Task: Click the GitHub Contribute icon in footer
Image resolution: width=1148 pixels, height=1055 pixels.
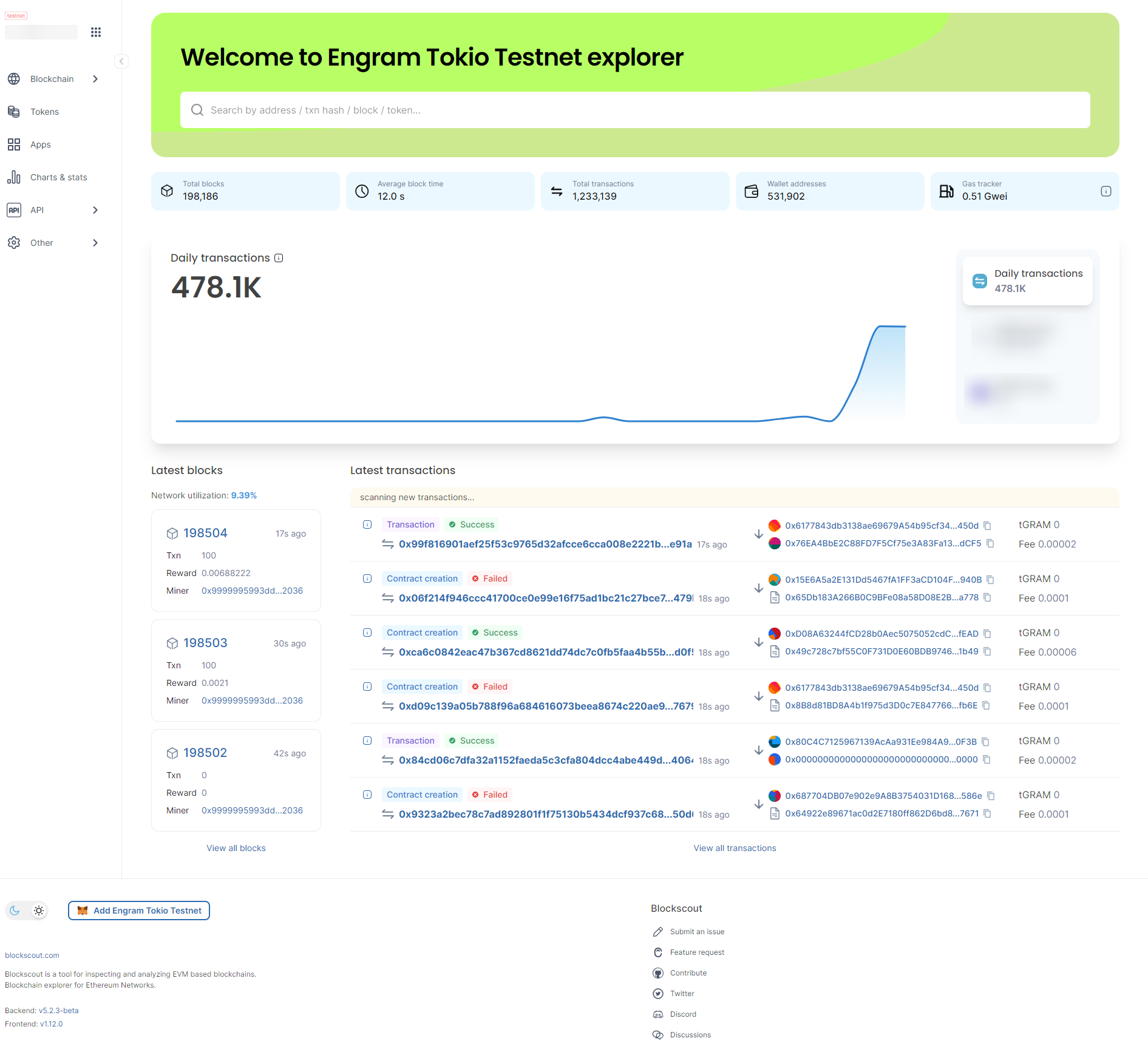Action: tap(658, 973)
